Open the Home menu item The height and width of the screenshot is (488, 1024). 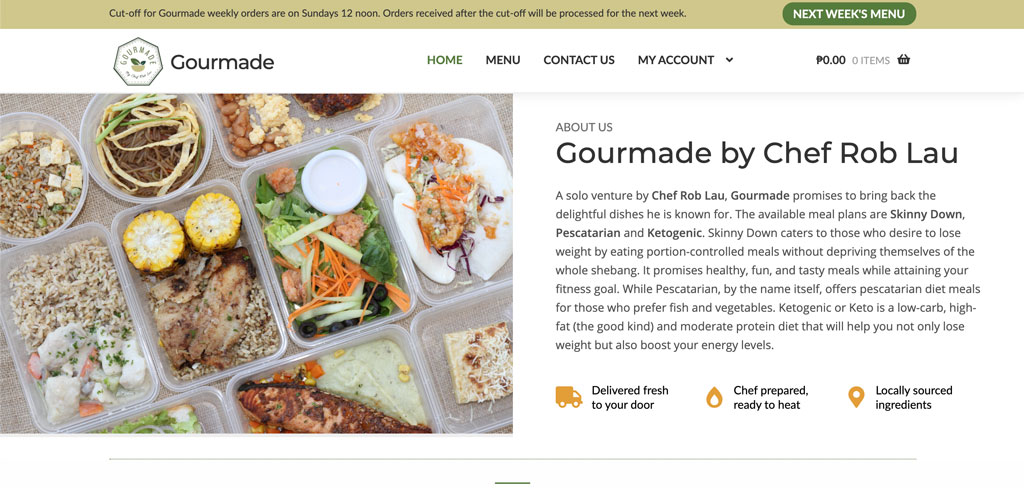[444, 60]
